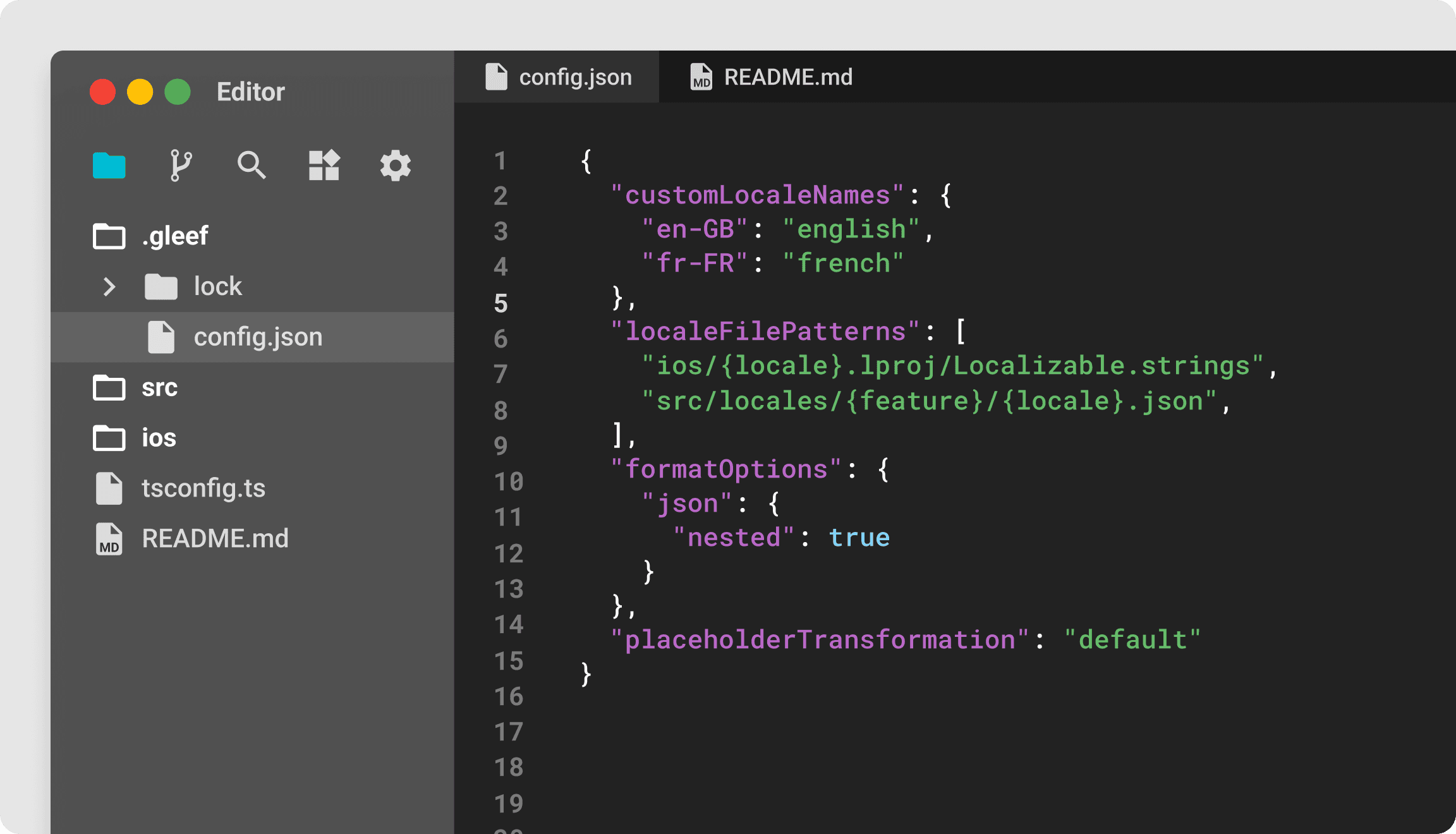Open config.json in the file tree
Screen dimensions: 1456x834
(x=258, y=337)
